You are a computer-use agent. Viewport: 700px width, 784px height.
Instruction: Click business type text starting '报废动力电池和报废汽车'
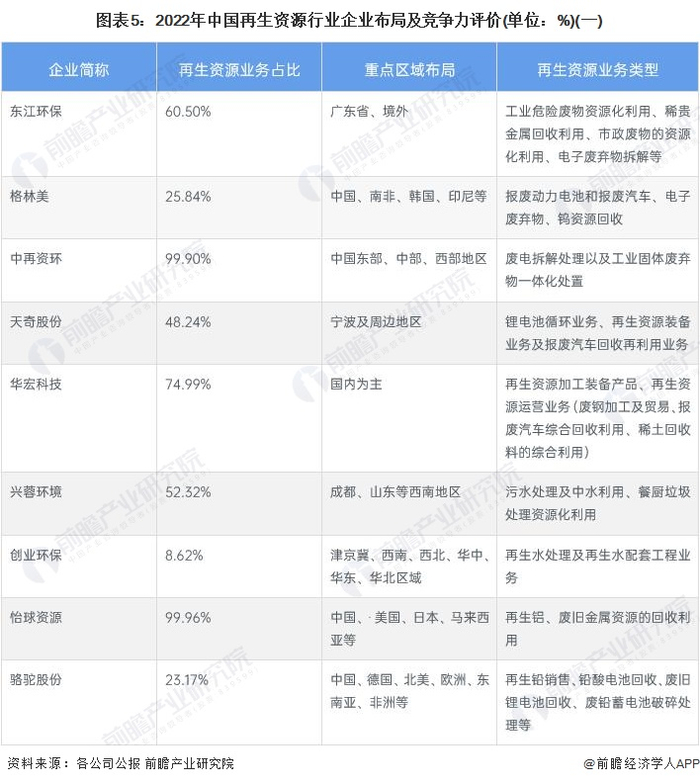click(x=598, y=207)
